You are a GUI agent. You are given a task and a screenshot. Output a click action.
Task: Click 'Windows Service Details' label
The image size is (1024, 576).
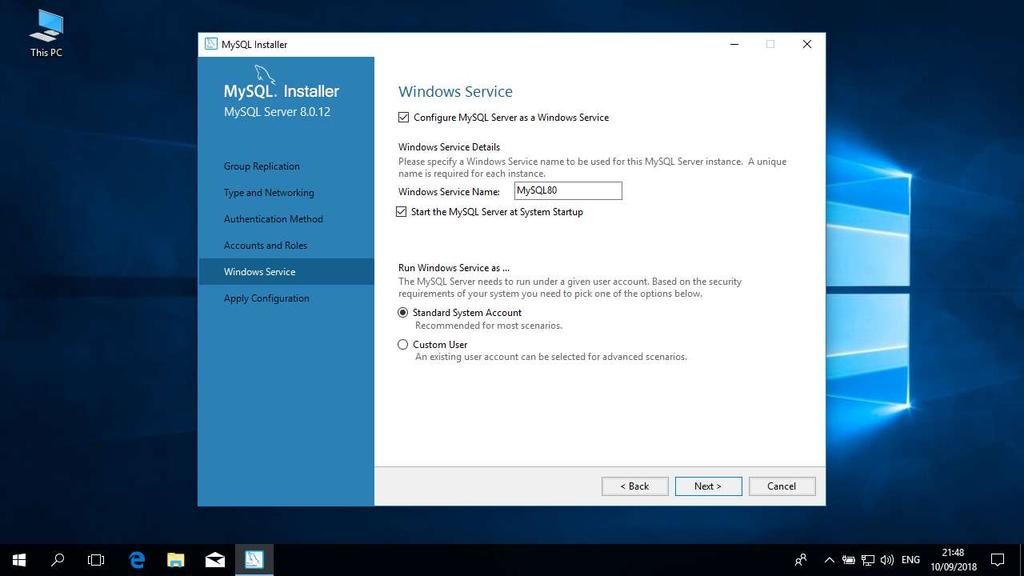(x=449, y=147)
